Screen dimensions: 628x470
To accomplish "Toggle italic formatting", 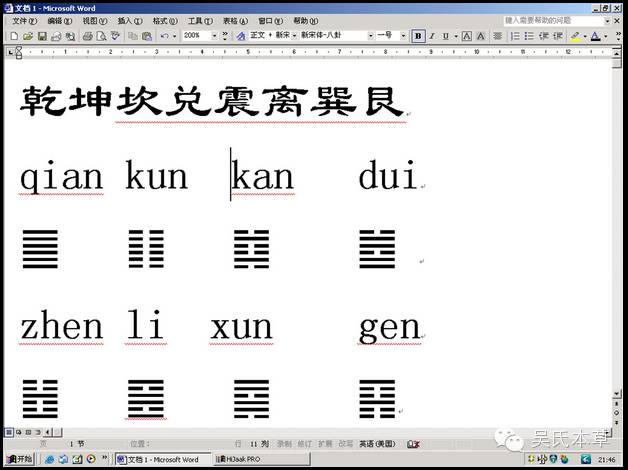I will tap(432, 36).
